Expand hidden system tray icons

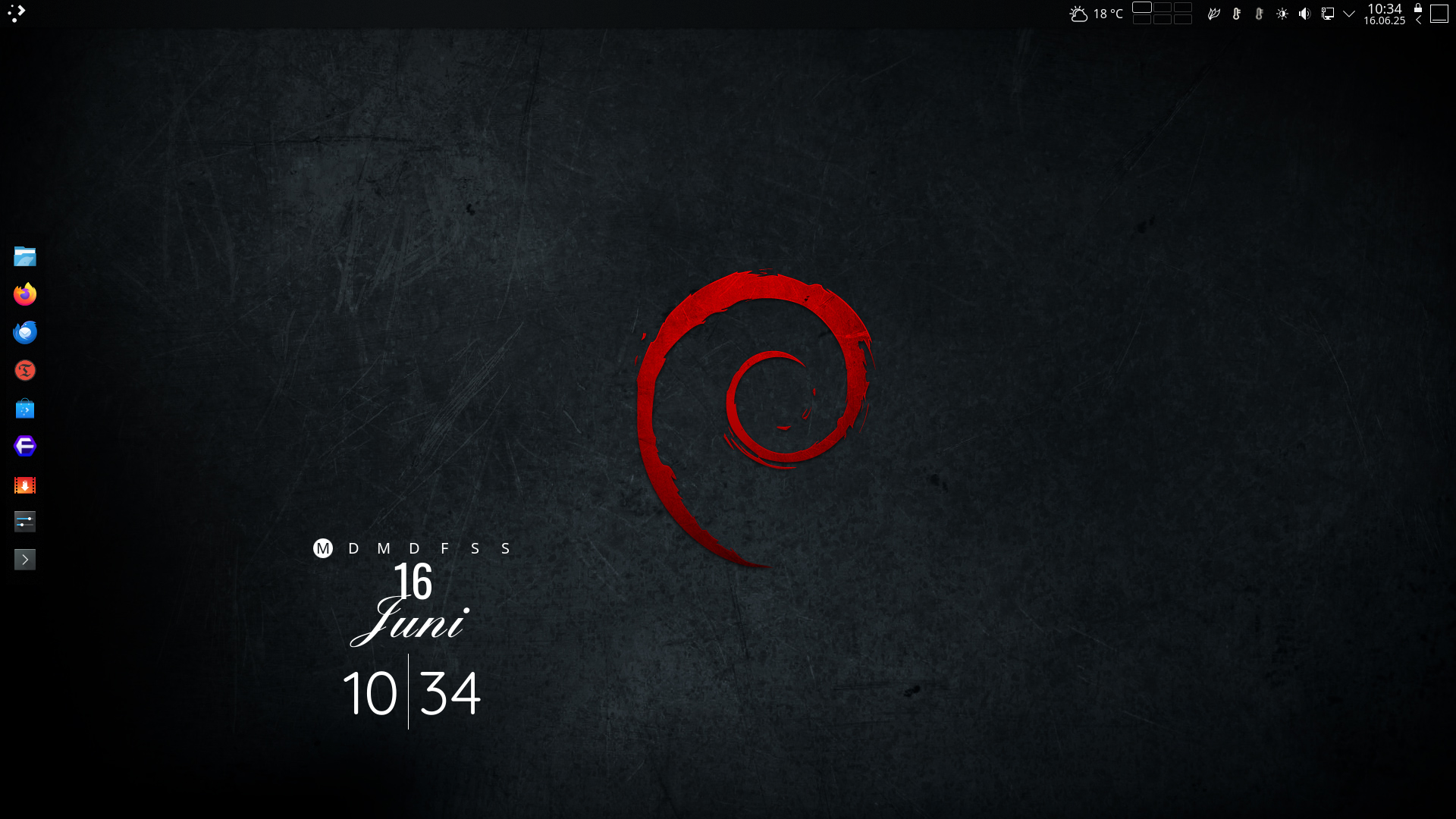(1349, 14)
